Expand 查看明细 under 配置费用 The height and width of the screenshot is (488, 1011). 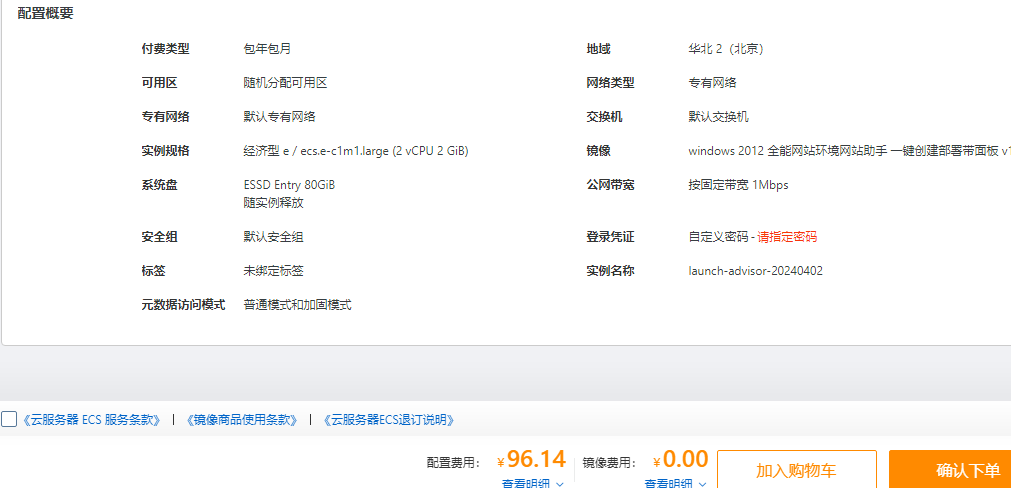(x=526, y=483)
